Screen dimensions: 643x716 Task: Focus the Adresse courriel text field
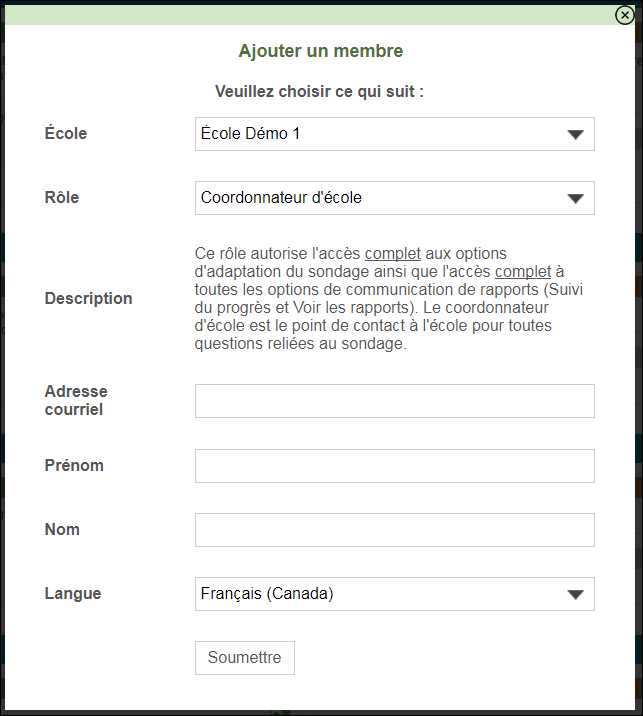click(394, 401)
